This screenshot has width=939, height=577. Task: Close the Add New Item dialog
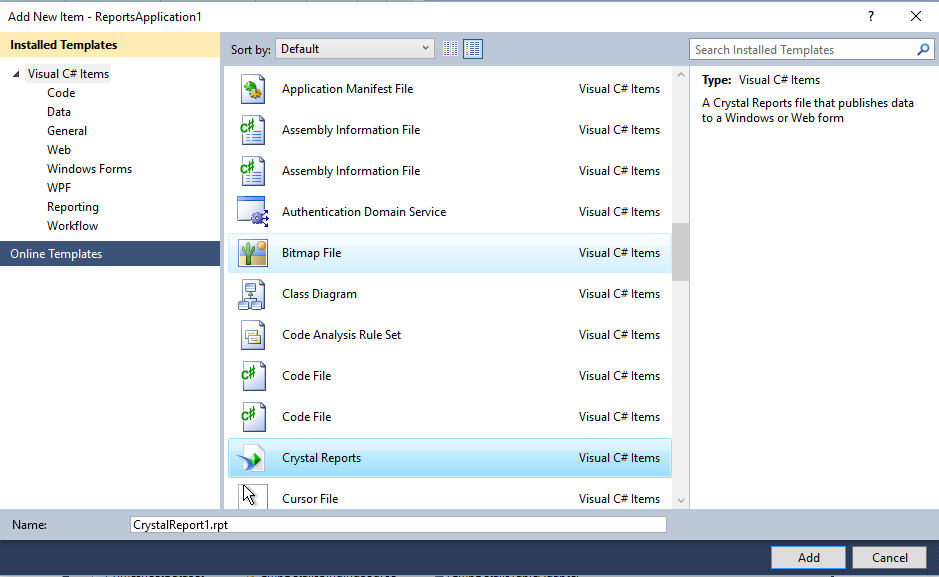pyautogui.click(x=916, y=16)
